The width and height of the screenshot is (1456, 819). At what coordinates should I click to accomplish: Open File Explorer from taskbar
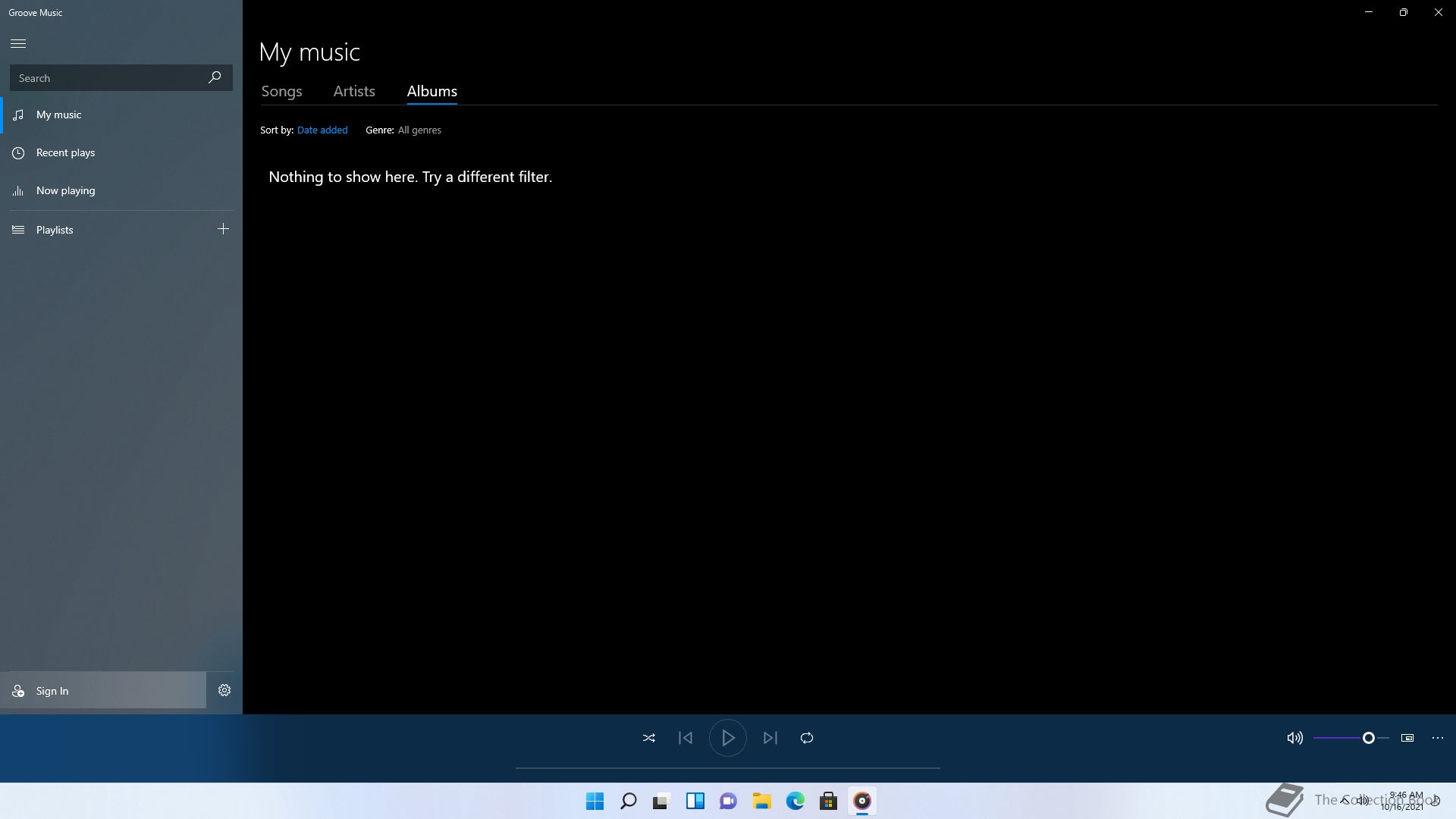[761, 801]
